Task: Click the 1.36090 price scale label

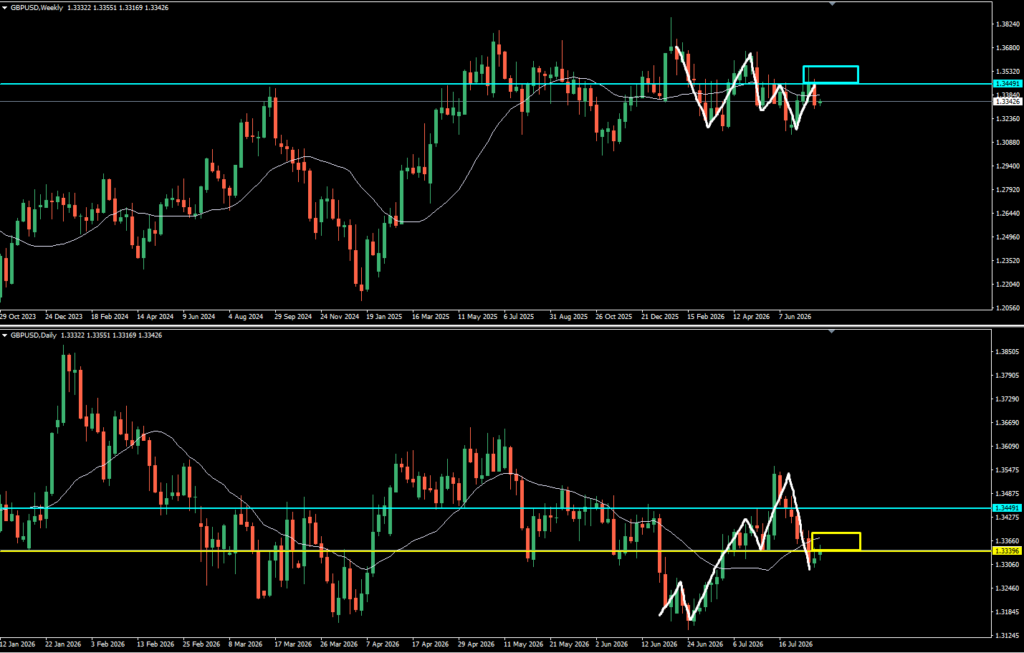Action: click(x=1009, y=447)
